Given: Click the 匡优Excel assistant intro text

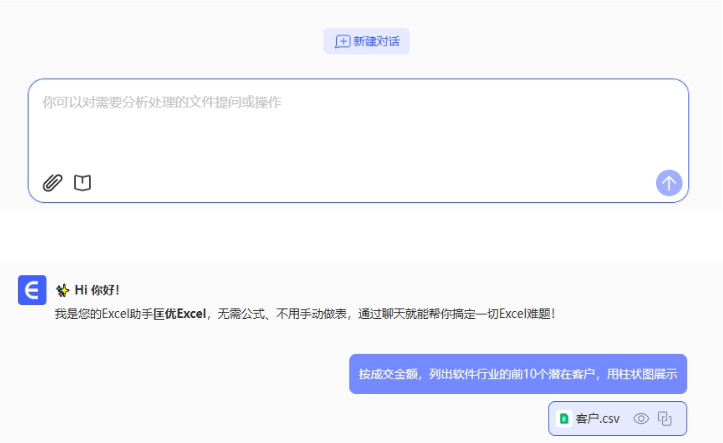Looking at the screenshot, I should point(304,314).
